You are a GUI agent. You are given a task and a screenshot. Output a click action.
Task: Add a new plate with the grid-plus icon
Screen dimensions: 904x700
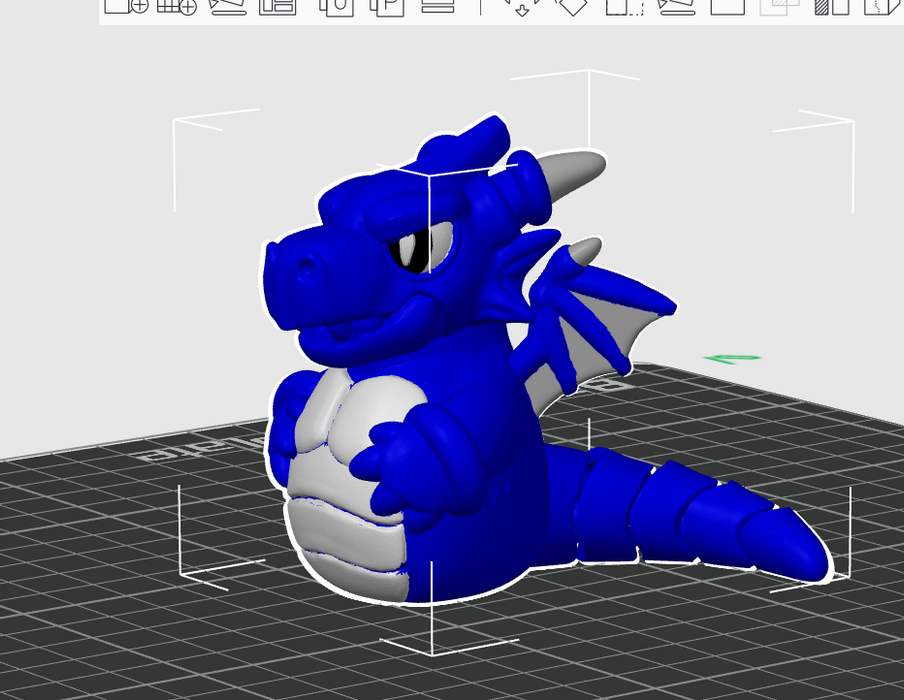click(x=178, y=6)
